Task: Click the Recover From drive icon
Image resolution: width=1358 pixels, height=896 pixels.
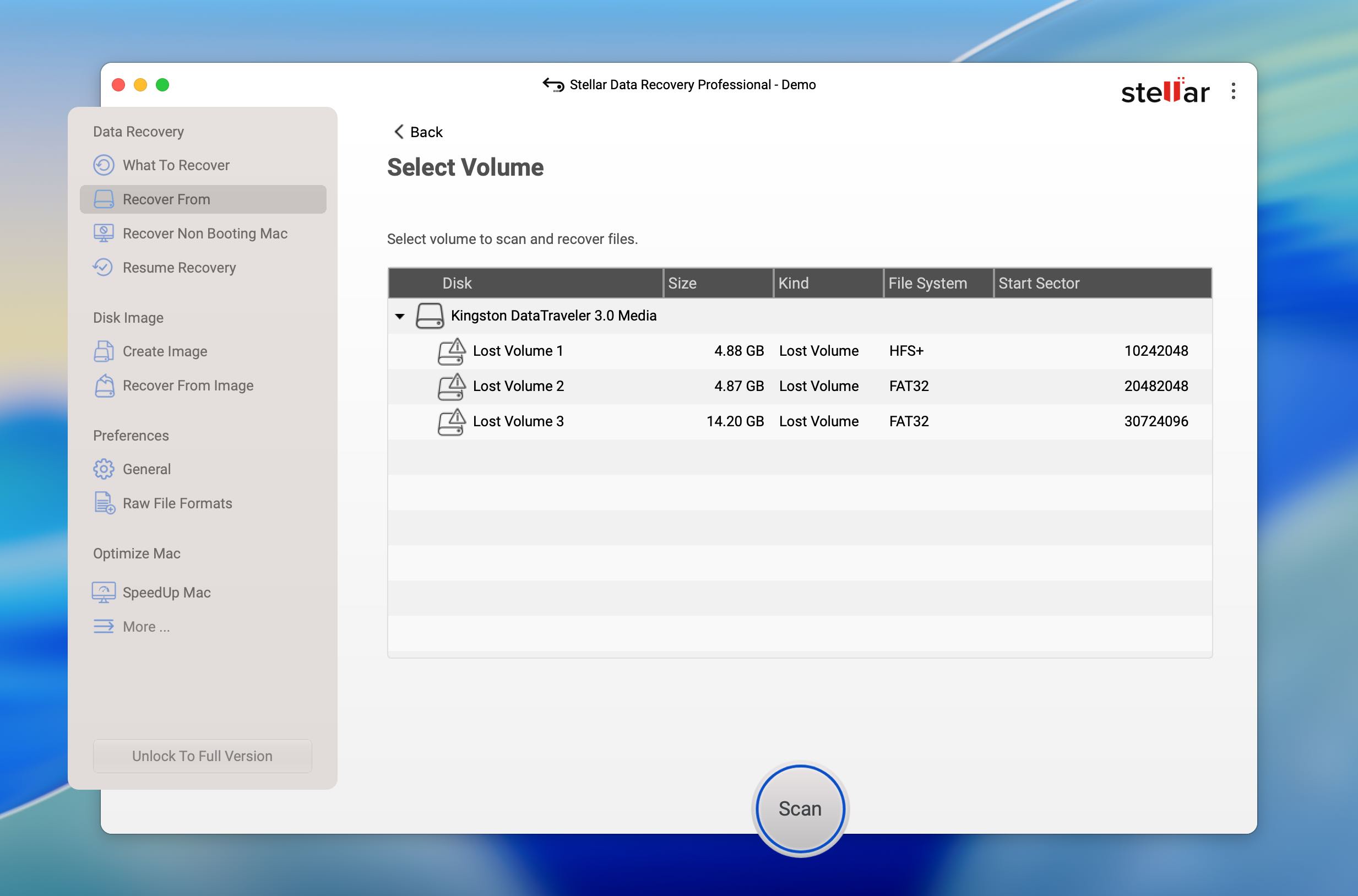Action: [x=104, y=199]
